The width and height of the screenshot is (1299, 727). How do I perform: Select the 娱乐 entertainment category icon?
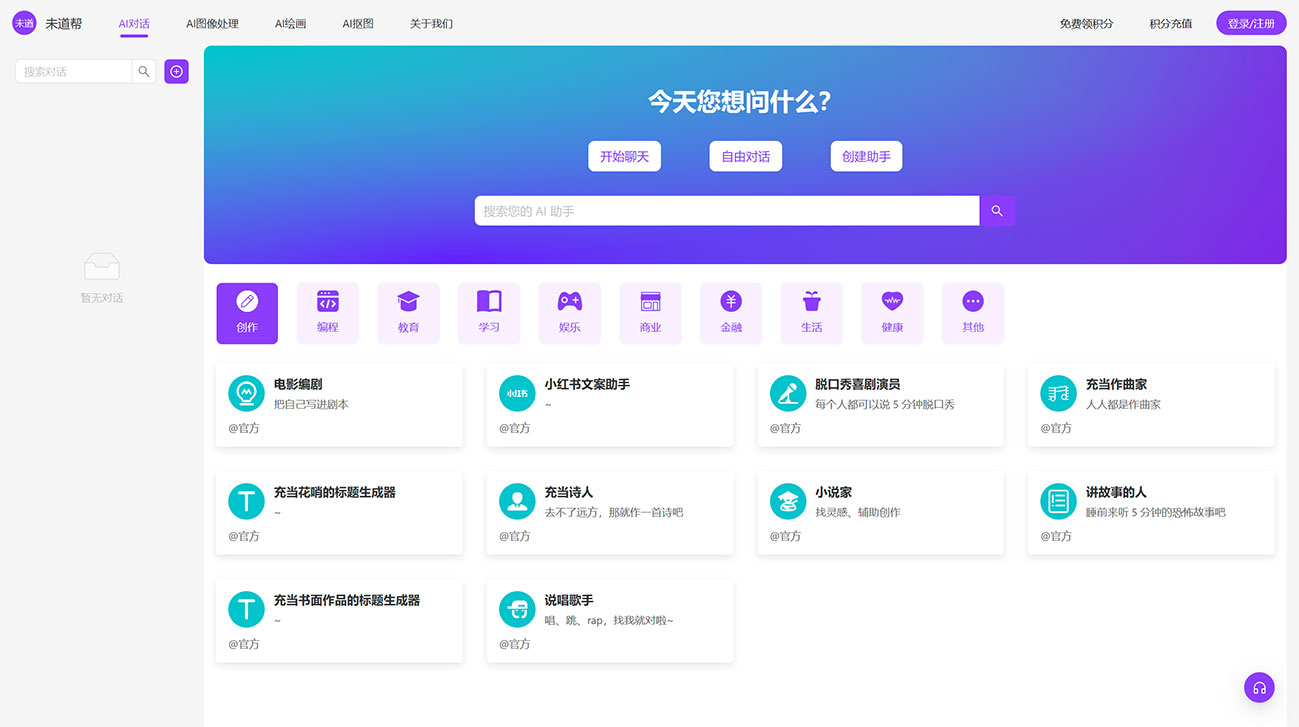(569, 312)
